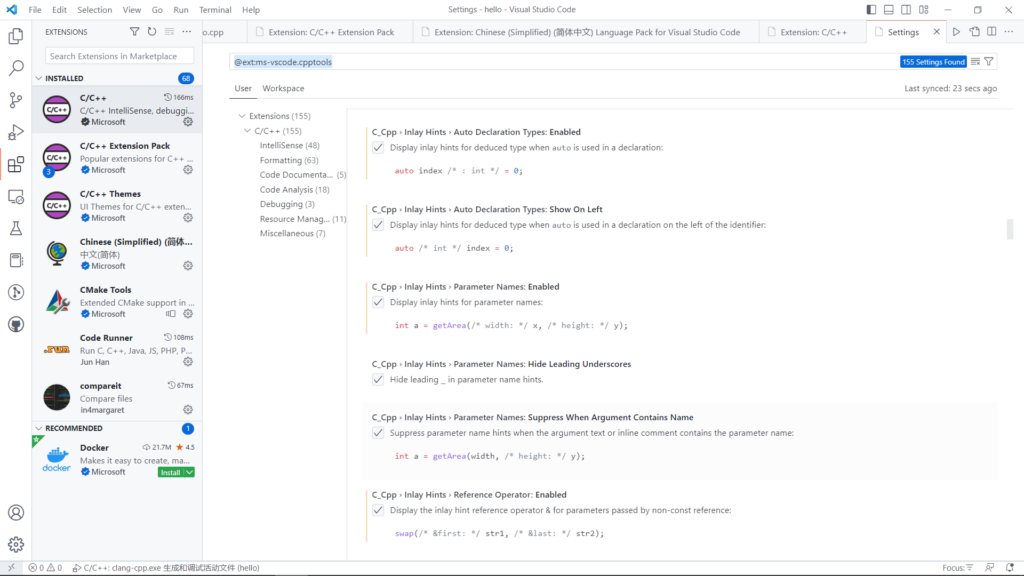Screen dimensions: 1024x576
Task: Uncheck Auto Declaration Types: Enabled checkbox
Action: click(x=378, y=147)
